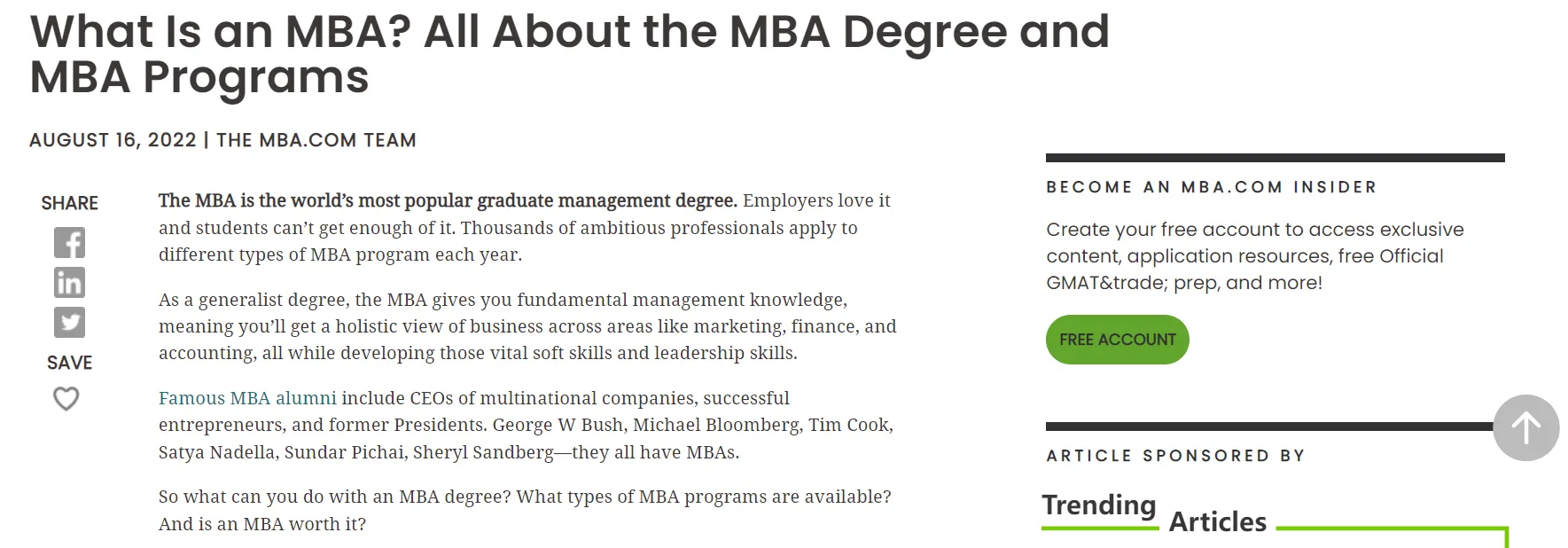Click the bold opening sentence about MBA popularity
The height and width of the screenshot is (548, 1568).
448,200
